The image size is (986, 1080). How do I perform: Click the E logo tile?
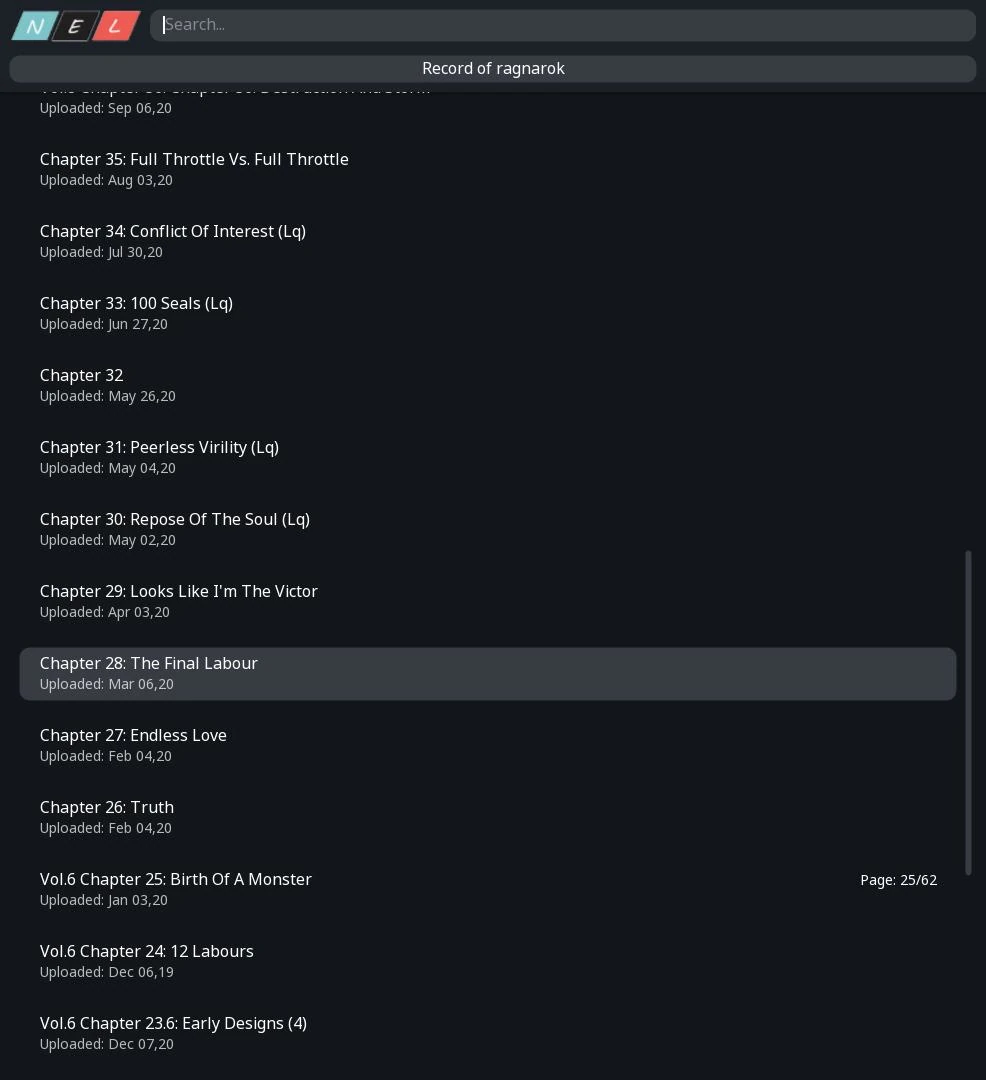pos(75,26)
